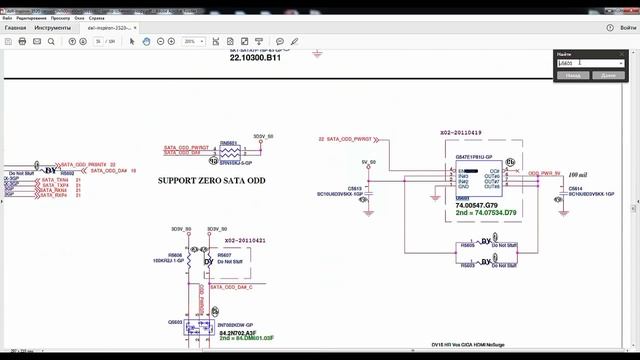
Task: Click the Назад button in Find panel
Action: [573, 76]
